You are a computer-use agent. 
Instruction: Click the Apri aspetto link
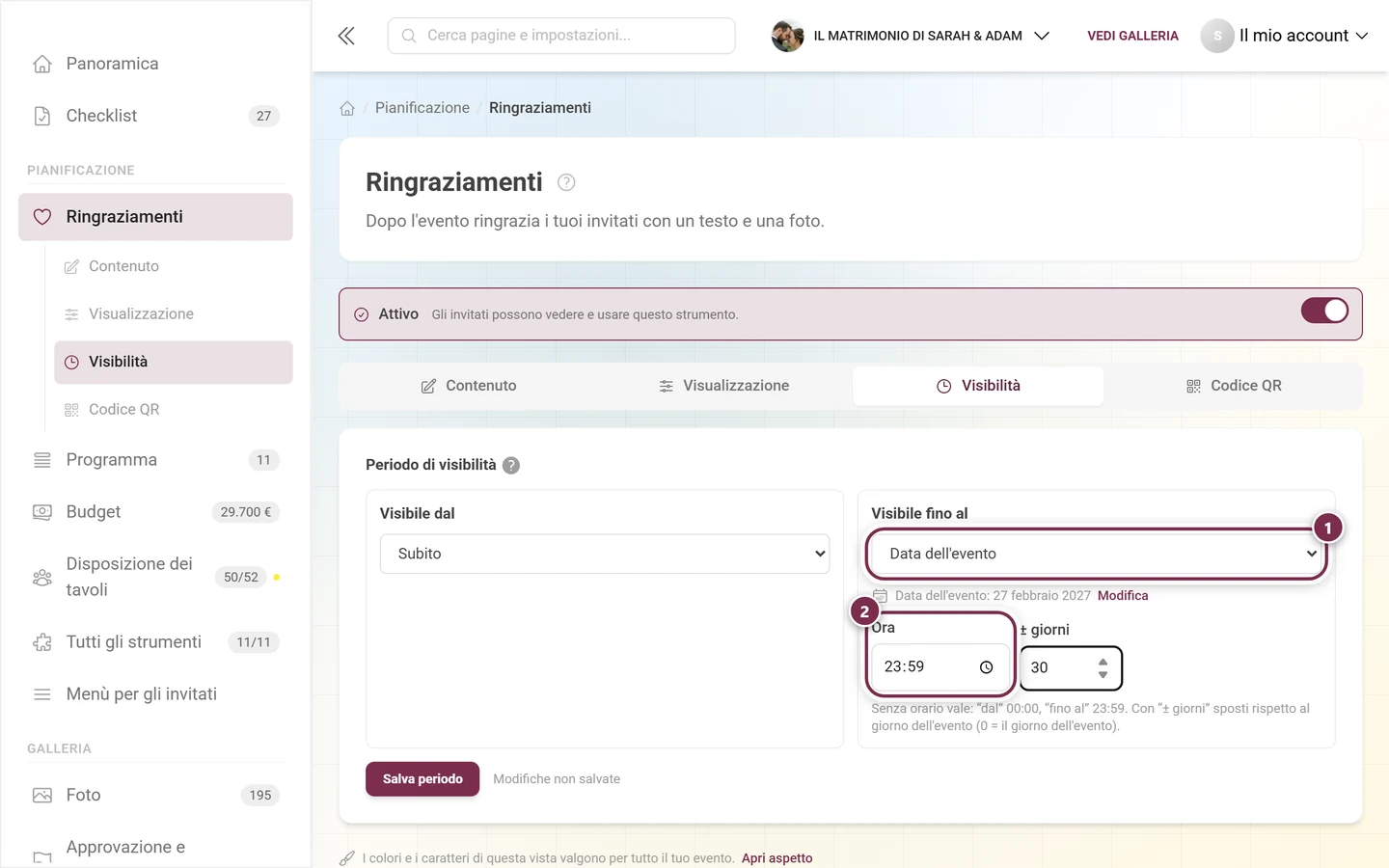click(776, 858)
